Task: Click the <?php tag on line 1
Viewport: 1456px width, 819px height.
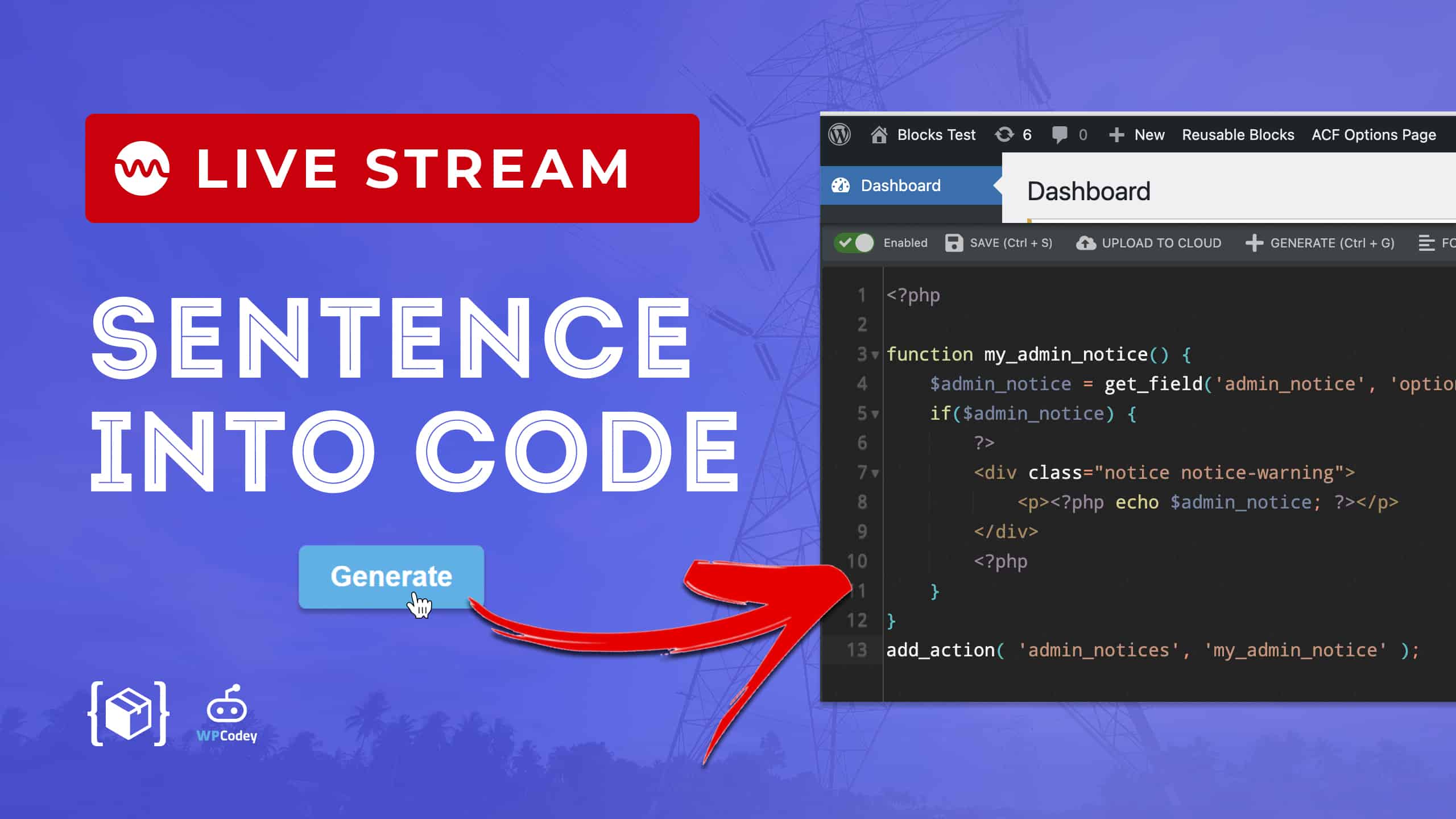Action: (913, 295)
